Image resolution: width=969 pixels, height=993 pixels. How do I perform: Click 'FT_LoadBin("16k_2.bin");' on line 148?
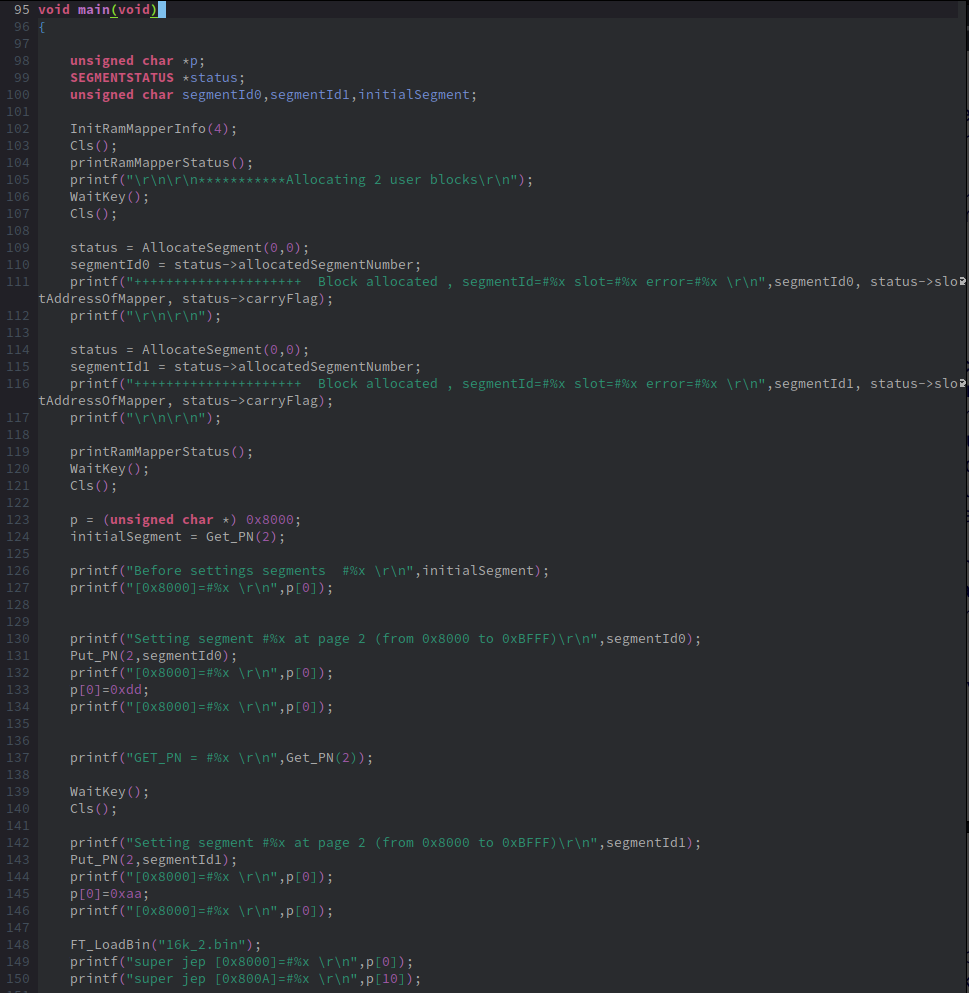(165, 945)
